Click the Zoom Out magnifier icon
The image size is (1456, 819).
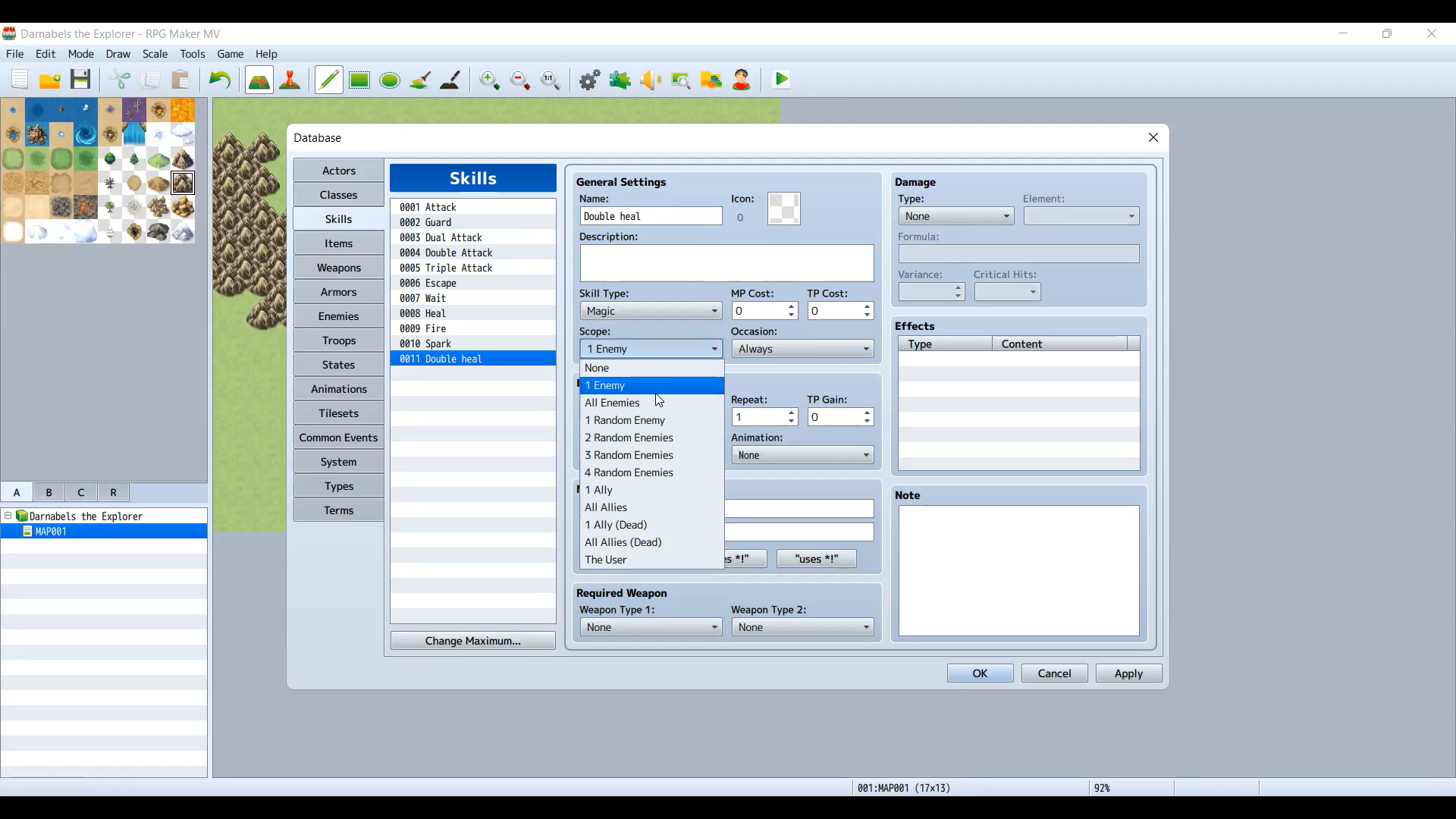click(x=520, y=80)
